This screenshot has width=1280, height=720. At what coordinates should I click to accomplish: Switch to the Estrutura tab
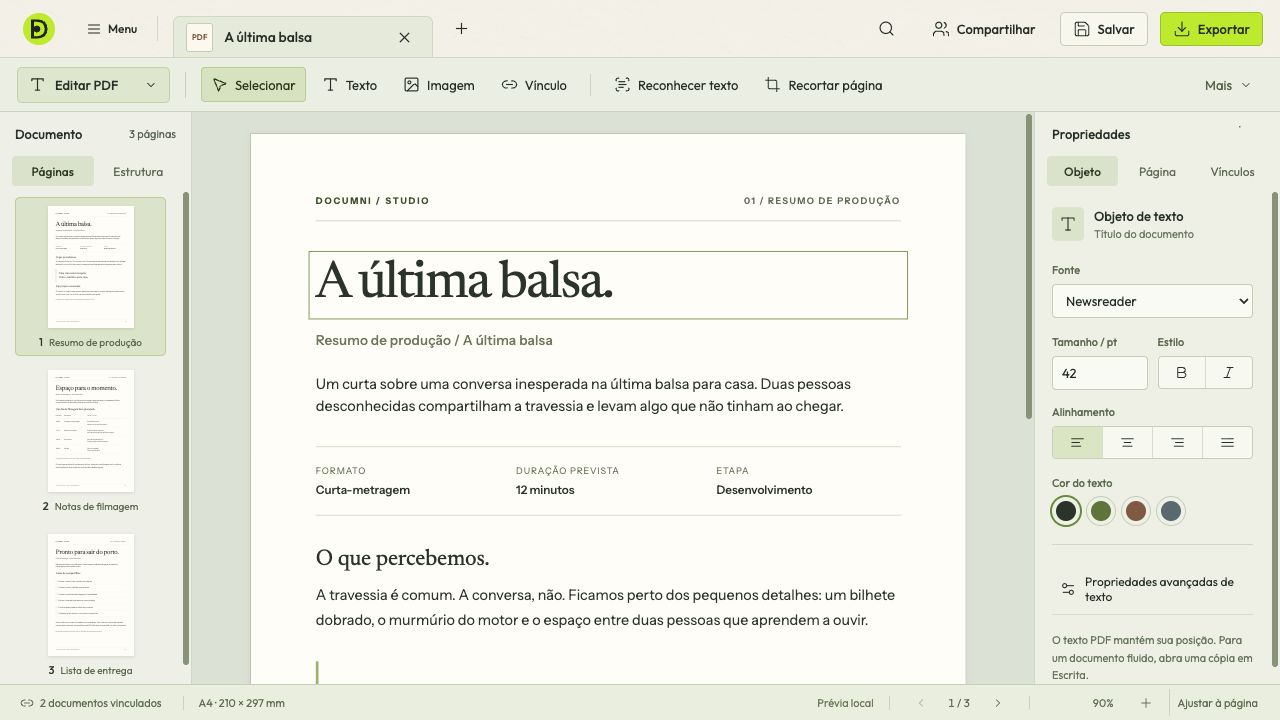click(138, 171)
